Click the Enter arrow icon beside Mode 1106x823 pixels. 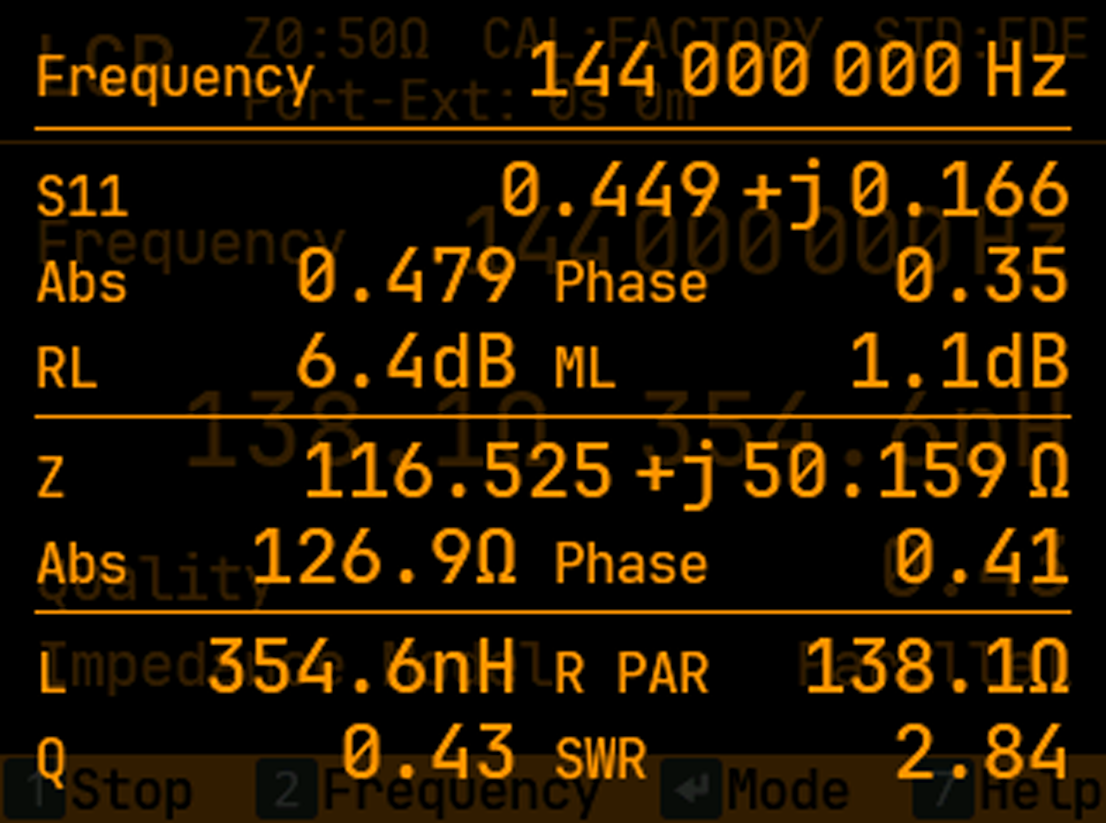[689, 792]
